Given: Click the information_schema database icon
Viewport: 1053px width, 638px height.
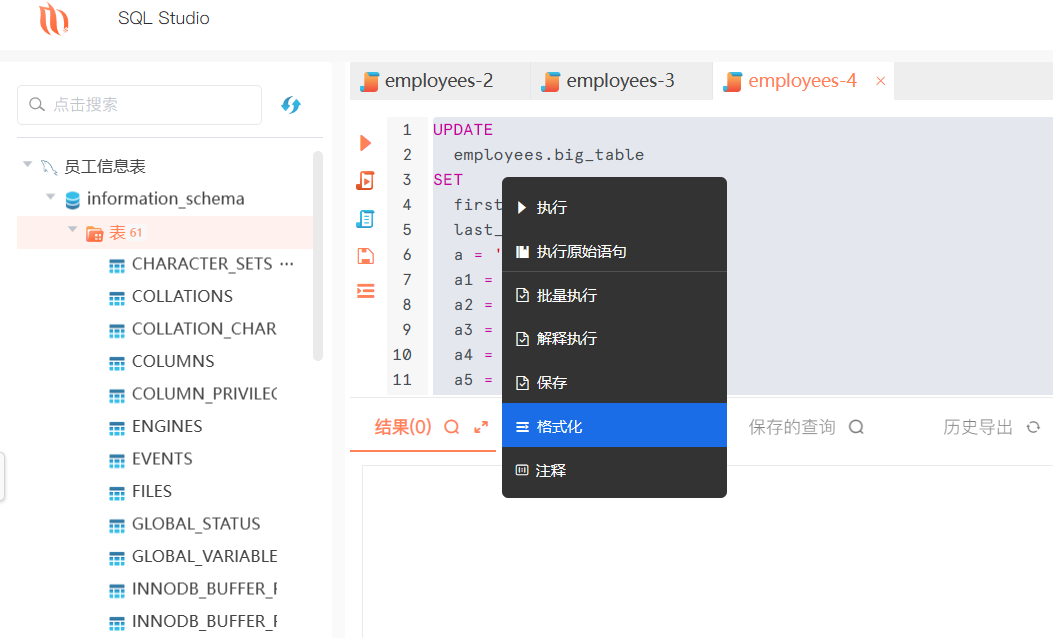Looking at the screenshot, I should [x=73, y=199].
